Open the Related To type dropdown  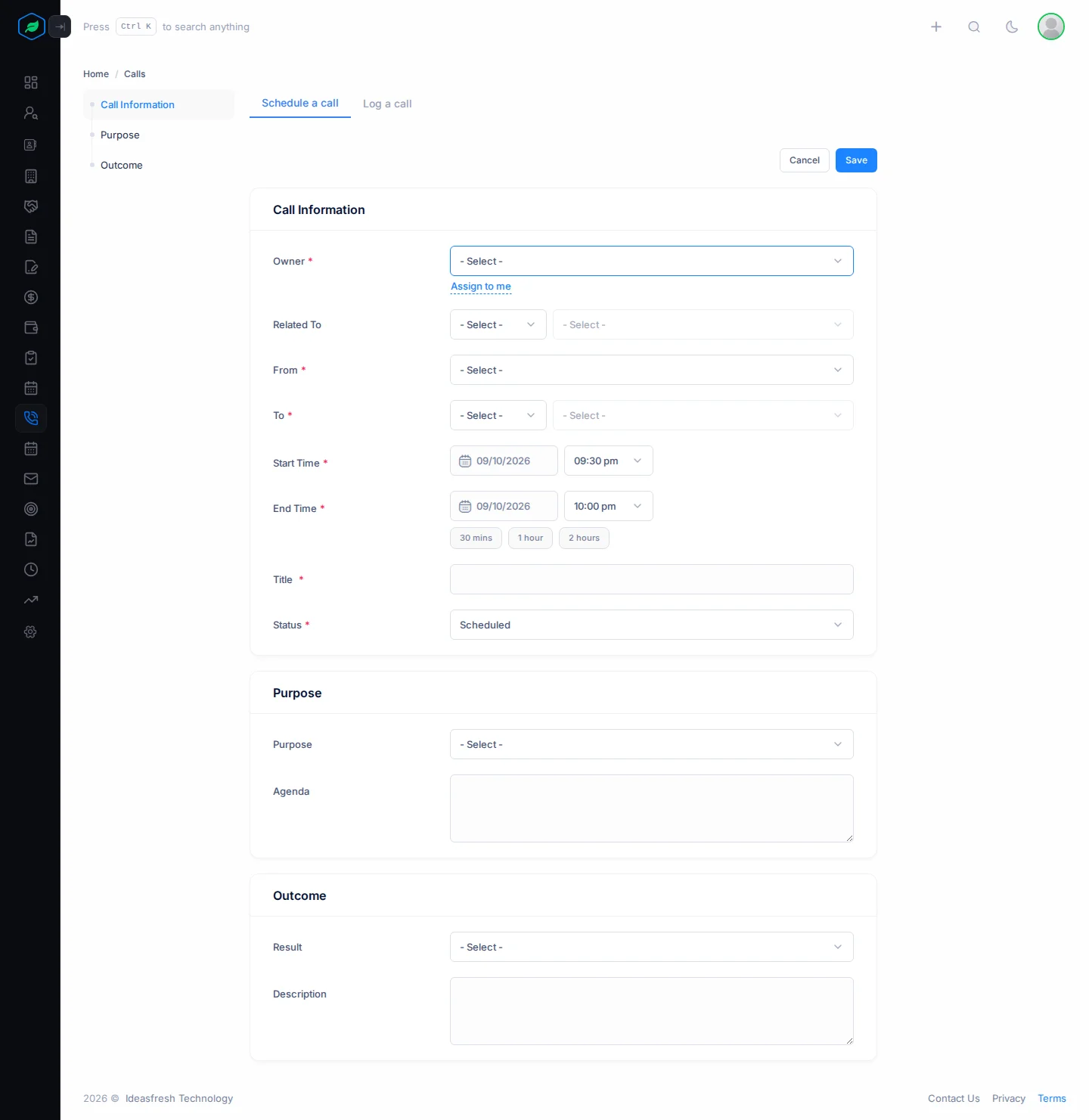(x=498, y=324)
